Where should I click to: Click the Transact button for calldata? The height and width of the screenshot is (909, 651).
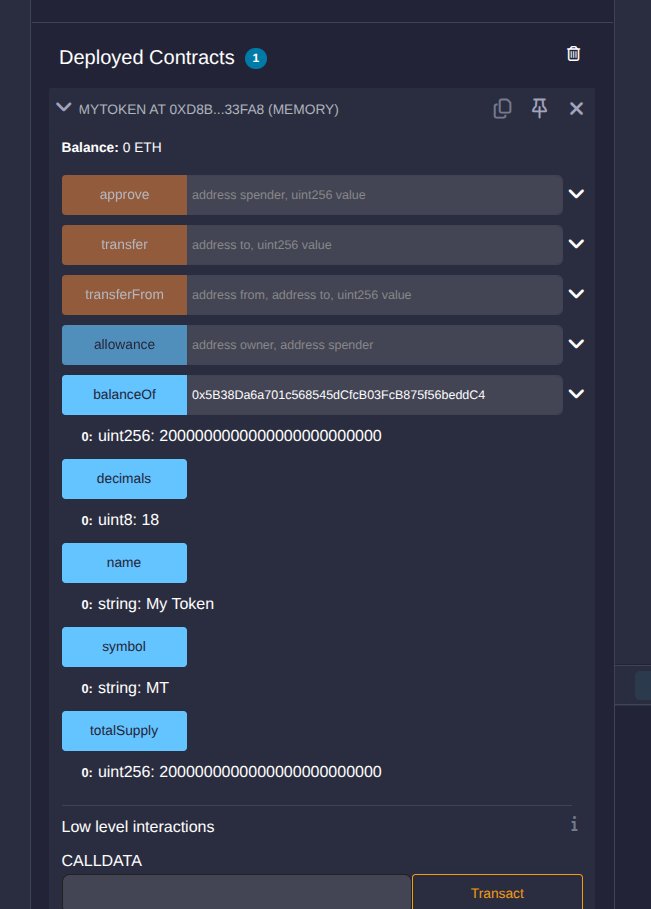(x=497, y=892)
